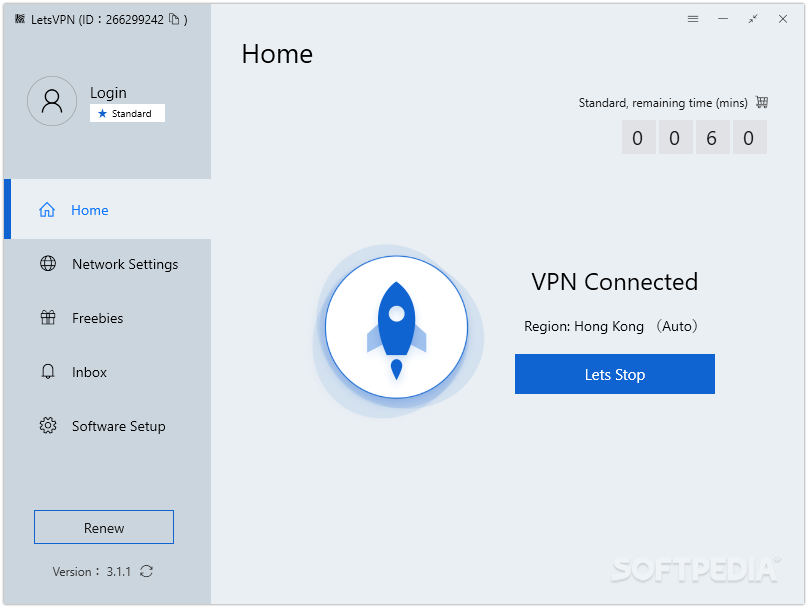Click the Inbox bell icon
The height and width of the screenshot is (608, 808).
point(48,372)
